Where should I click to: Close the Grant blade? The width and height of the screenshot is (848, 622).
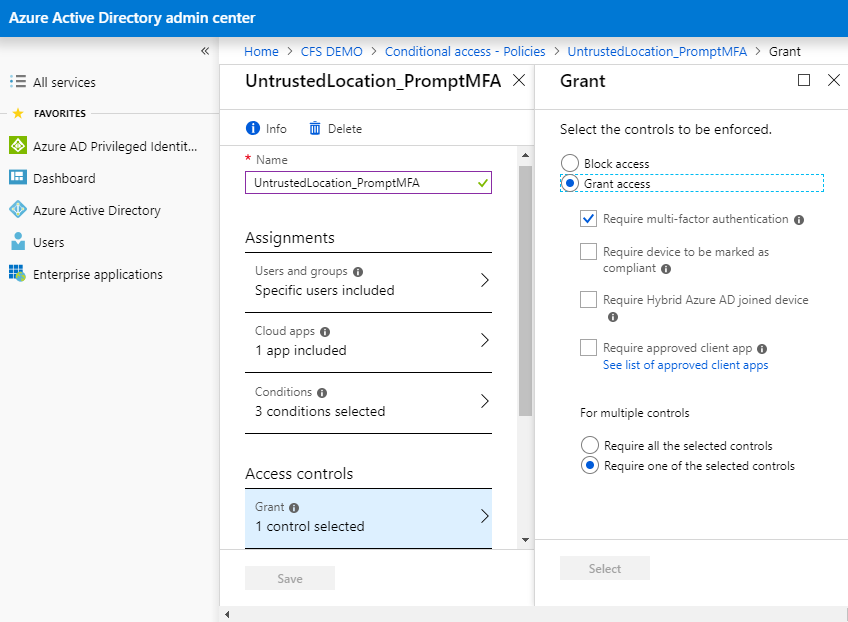click(x=834, y=80)
